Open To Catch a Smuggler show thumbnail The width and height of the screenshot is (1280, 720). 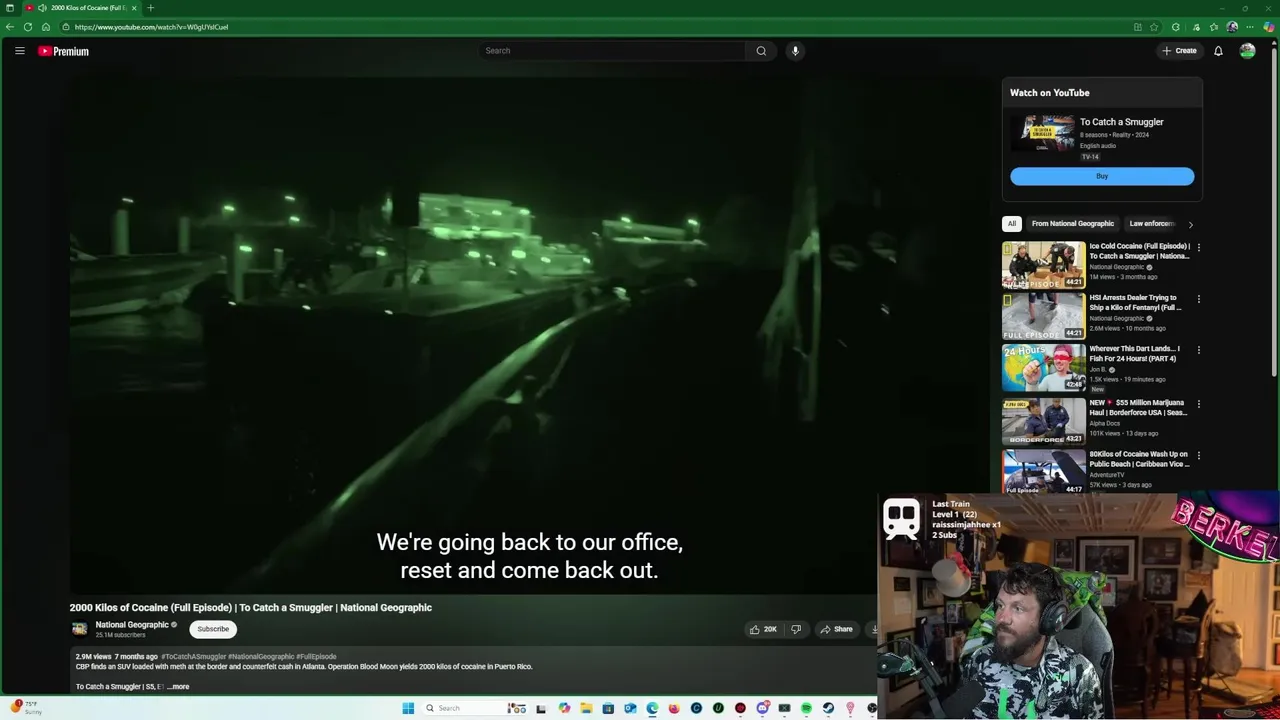point(1042,133)
